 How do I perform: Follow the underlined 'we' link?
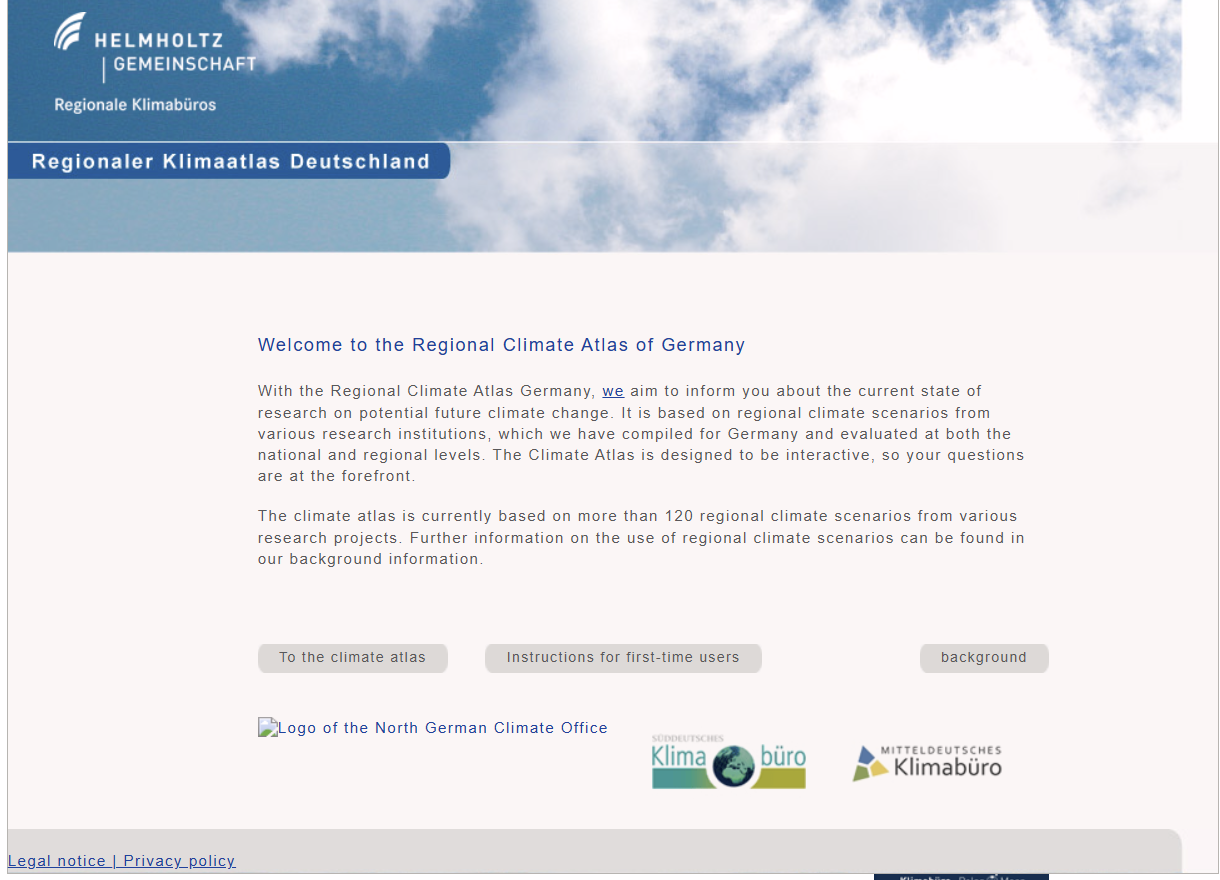[613, 390]
